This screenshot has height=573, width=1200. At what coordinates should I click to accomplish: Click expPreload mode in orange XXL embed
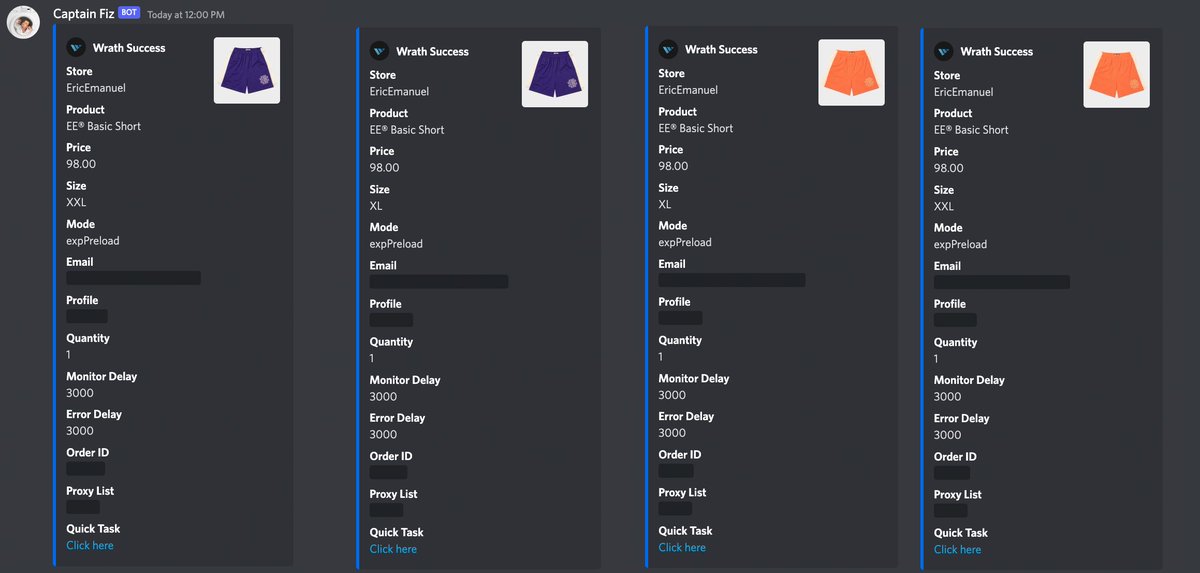pos(960,244)
